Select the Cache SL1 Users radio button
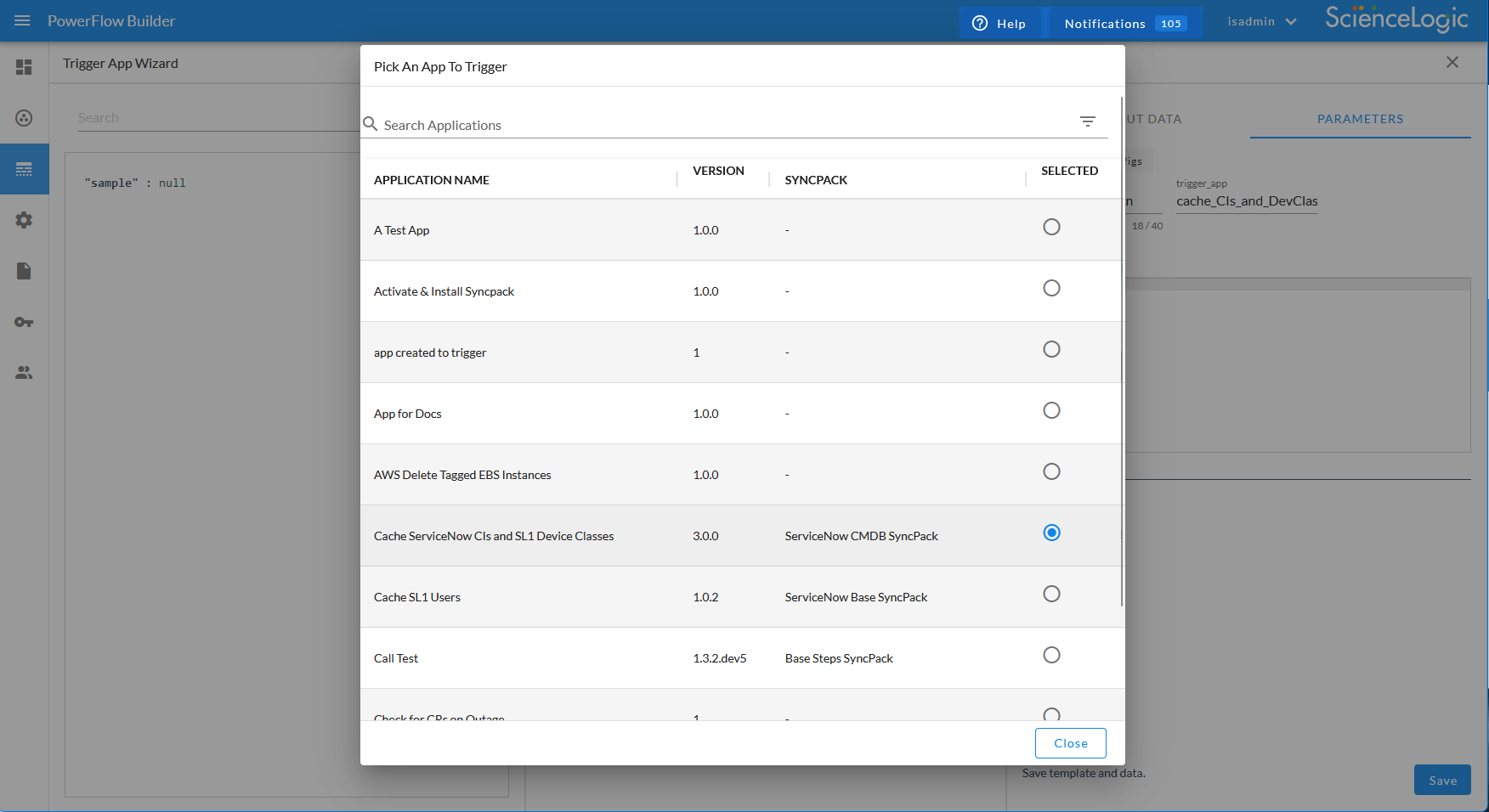 click(x=1051, y=594)
